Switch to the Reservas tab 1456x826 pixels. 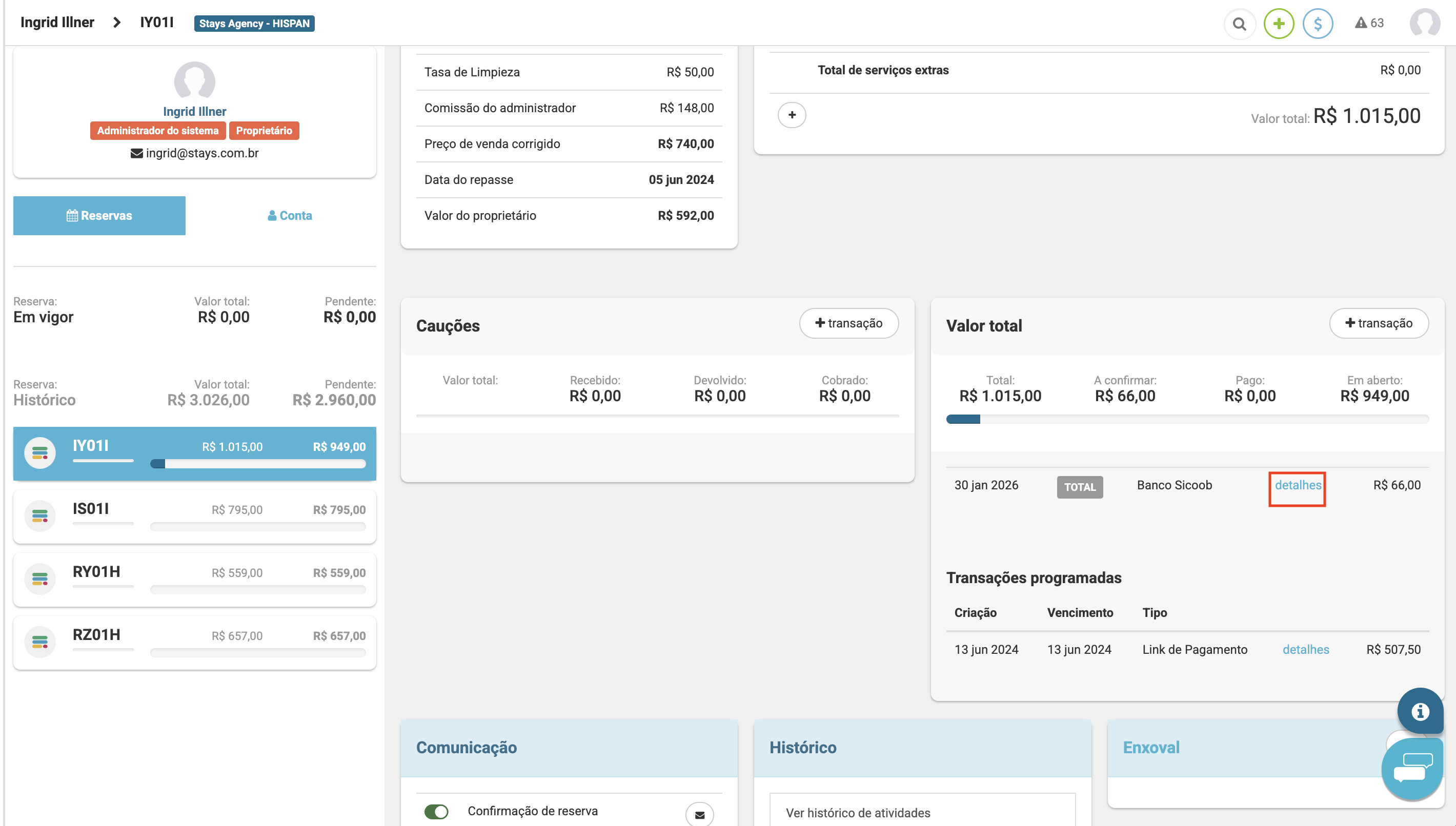tap(99, 216)
